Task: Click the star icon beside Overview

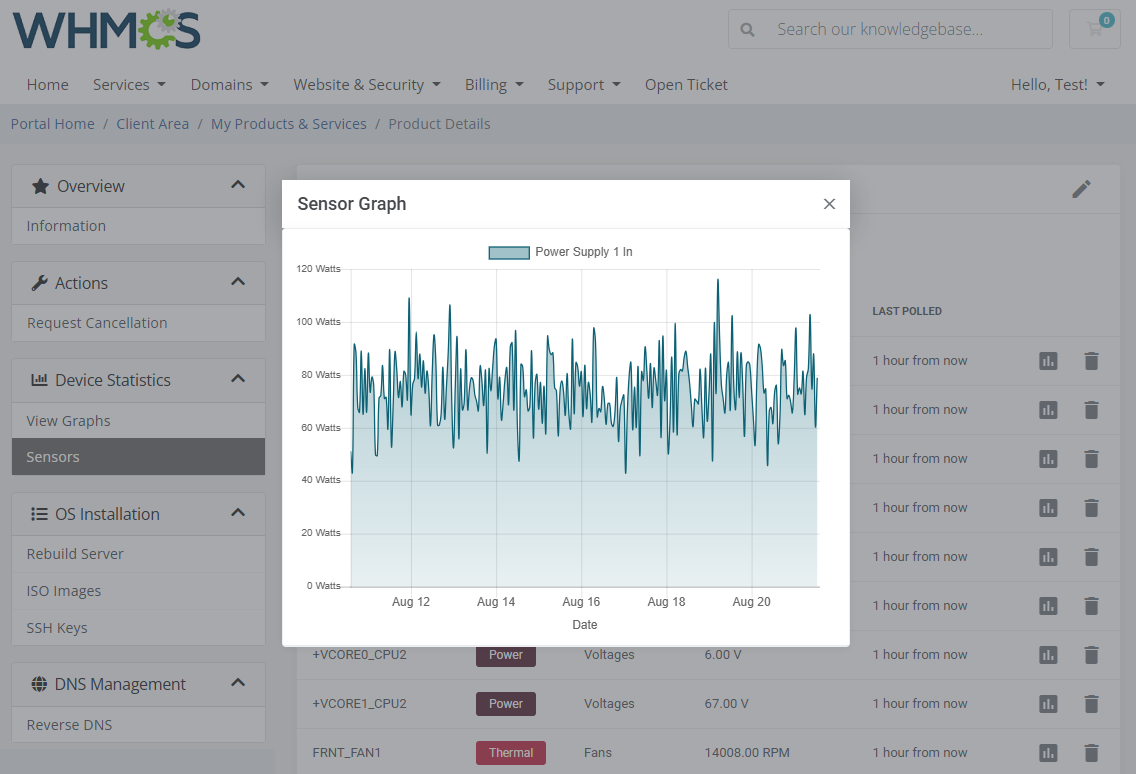Action: point(40,185)
